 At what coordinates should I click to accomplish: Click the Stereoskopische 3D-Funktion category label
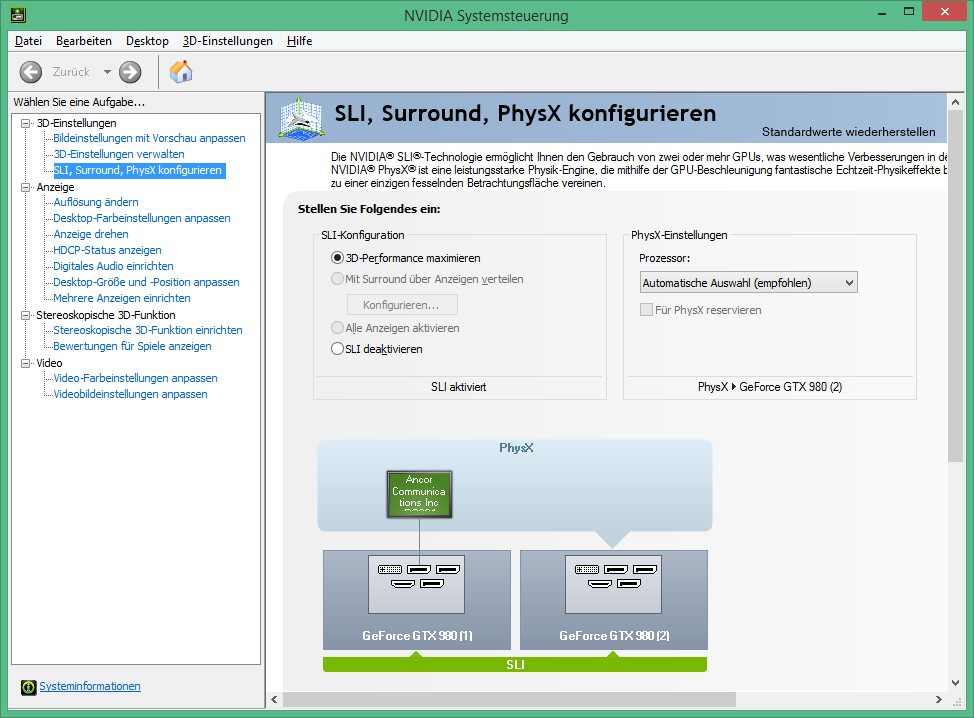point(106,315)
